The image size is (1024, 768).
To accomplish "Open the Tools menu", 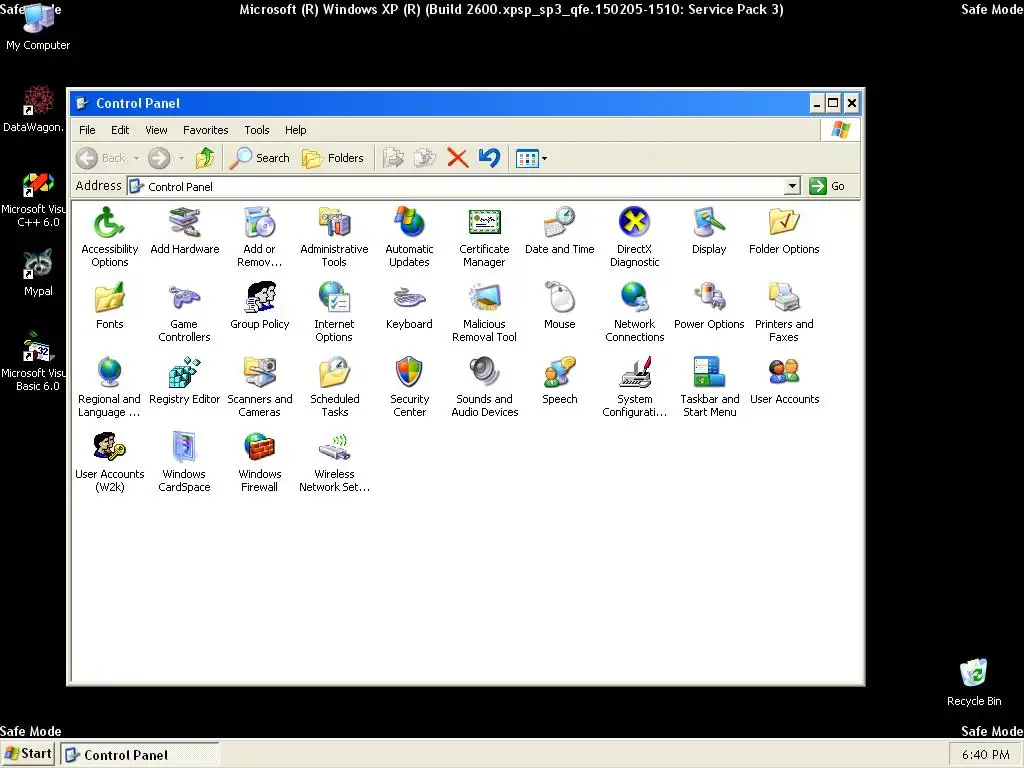I will [257, 130].
